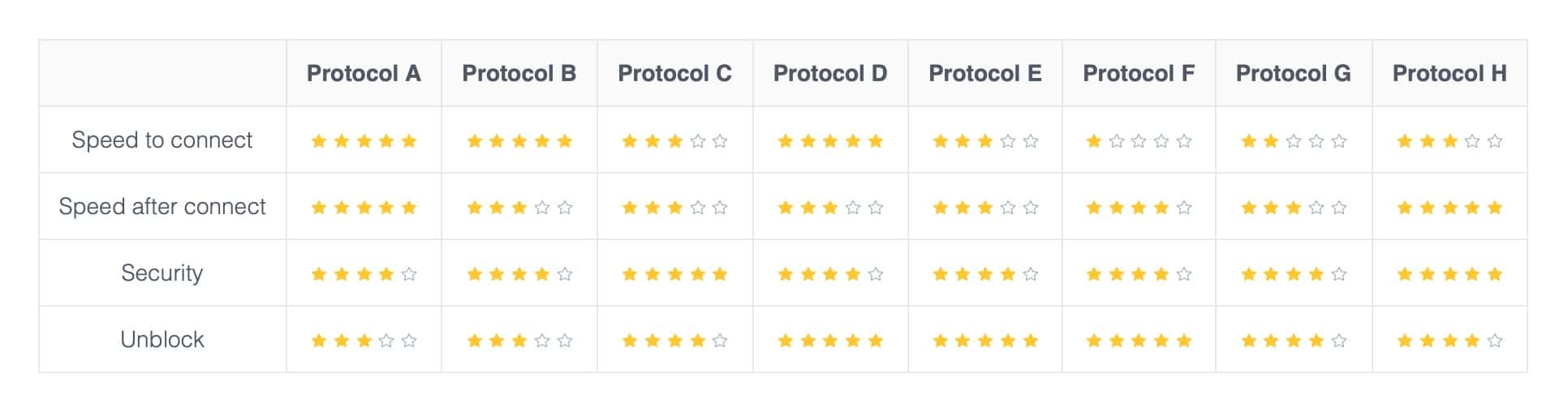Click the Protocol C column header
1568x417 pixels.
674,74
